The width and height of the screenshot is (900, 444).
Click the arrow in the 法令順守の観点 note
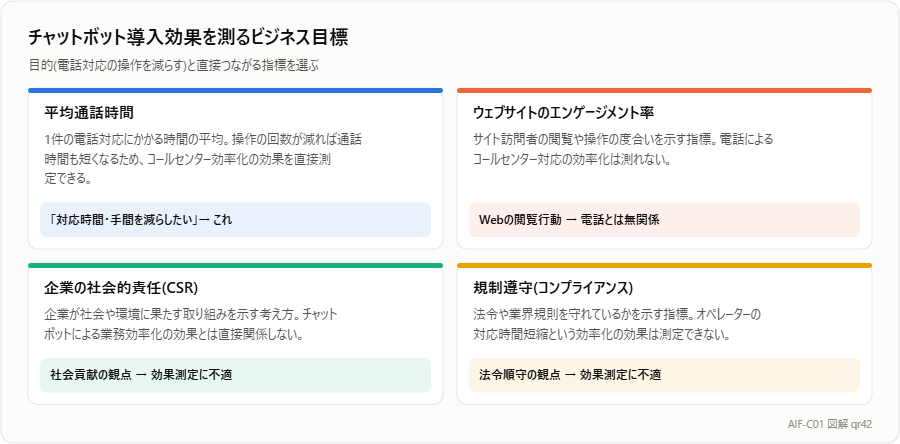click(x=570, y=375)
